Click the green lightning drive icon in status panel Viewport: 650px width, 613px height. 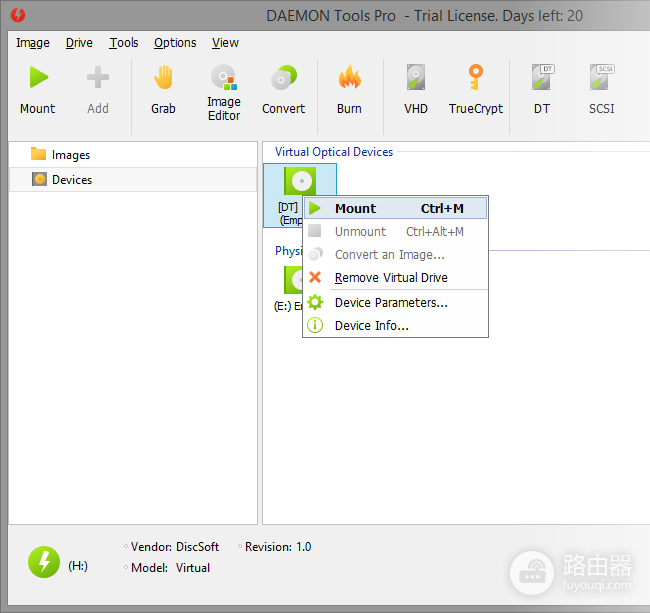[44, 562]
